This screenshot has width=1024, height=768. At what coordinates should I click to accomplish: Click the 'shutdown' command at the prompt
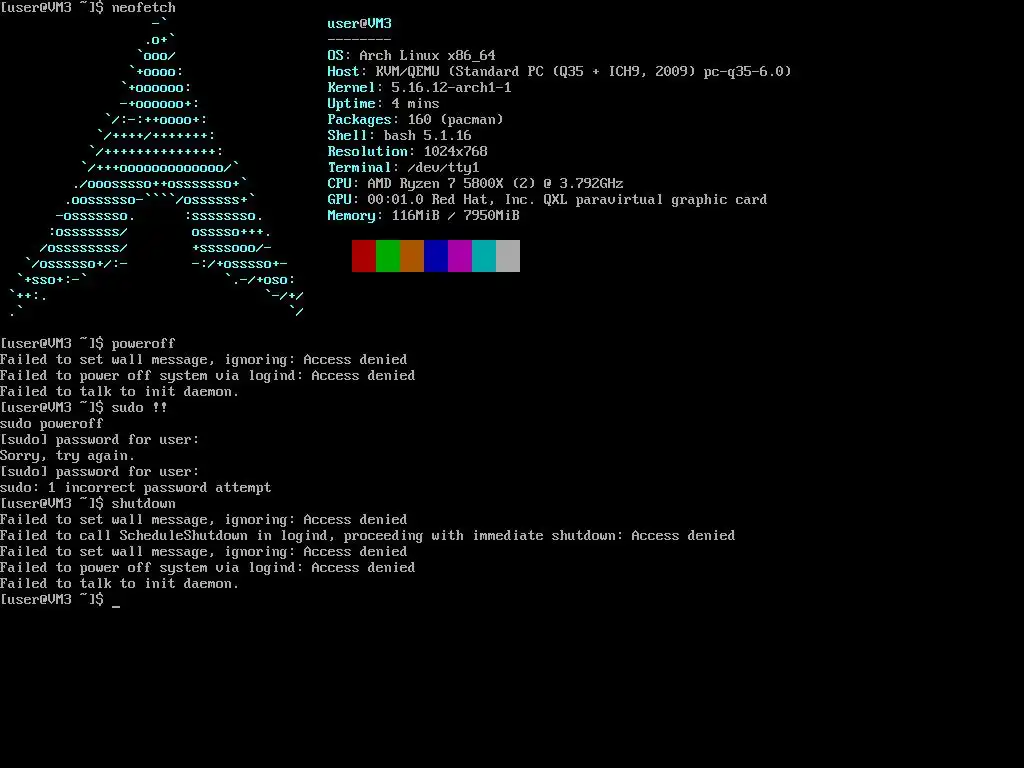(x=144, y=504)
